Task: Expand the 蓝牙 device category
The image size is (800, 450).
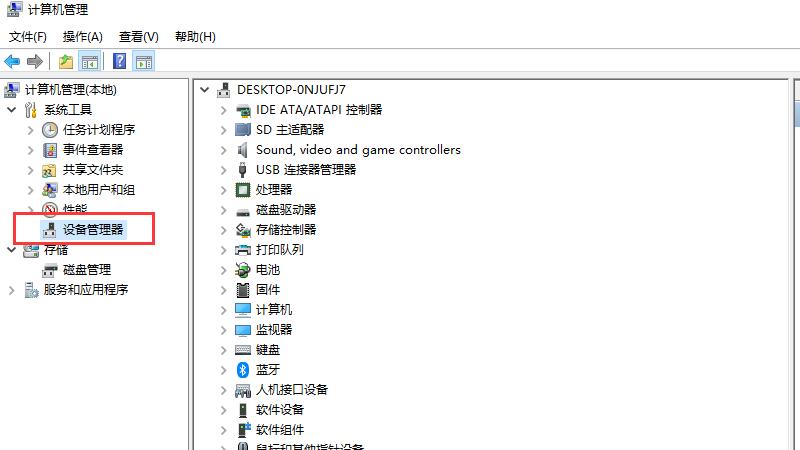Action: pyautogui.click(x=224, y=370)
